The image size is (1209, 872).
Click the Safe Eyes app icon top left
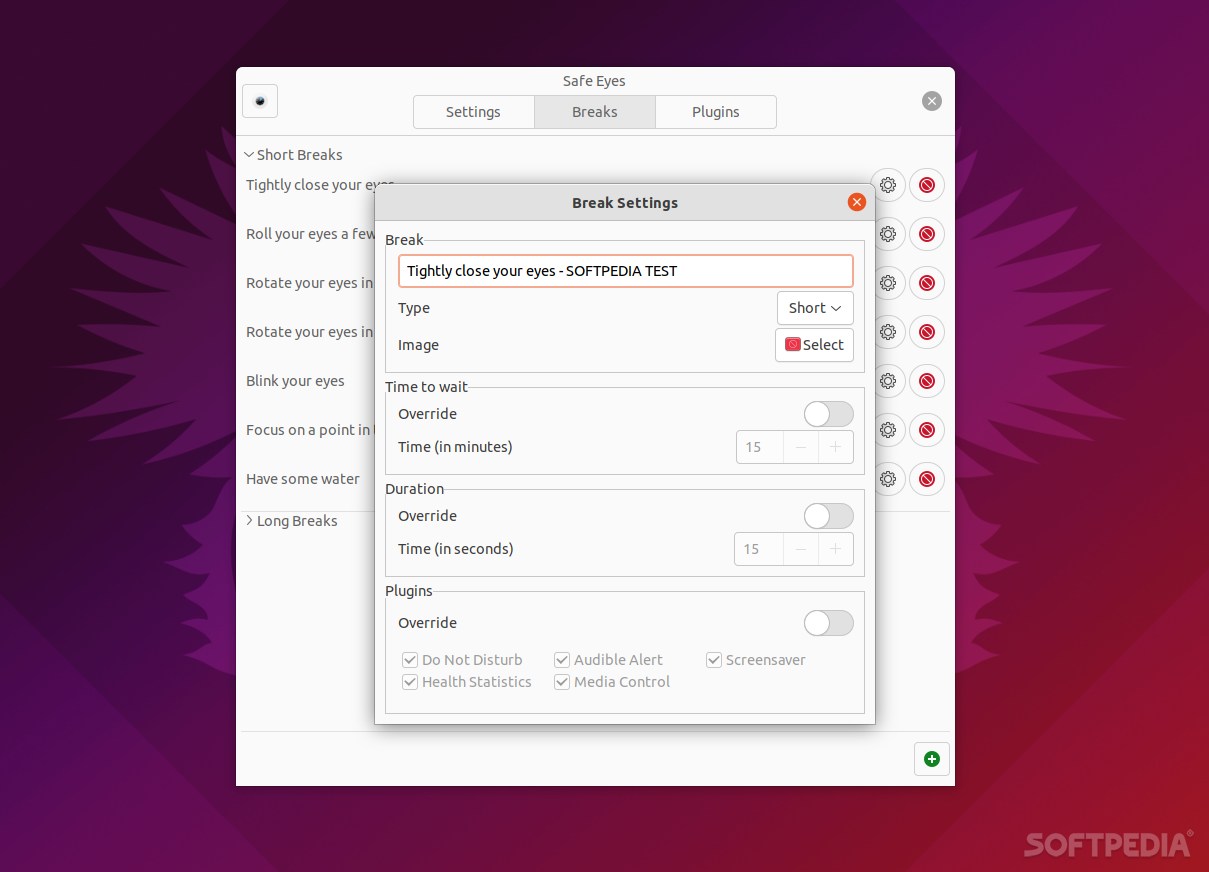[x=259, y=100]
